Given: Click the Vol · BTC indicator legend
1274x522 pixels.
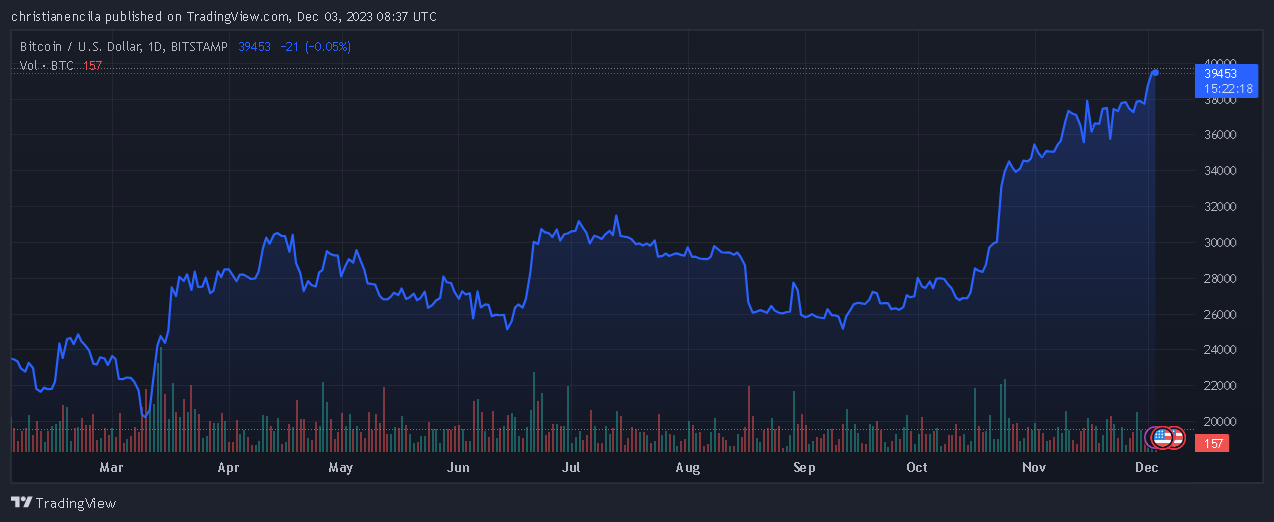Looking at the screenshot, I should click(x=48, y=65).
